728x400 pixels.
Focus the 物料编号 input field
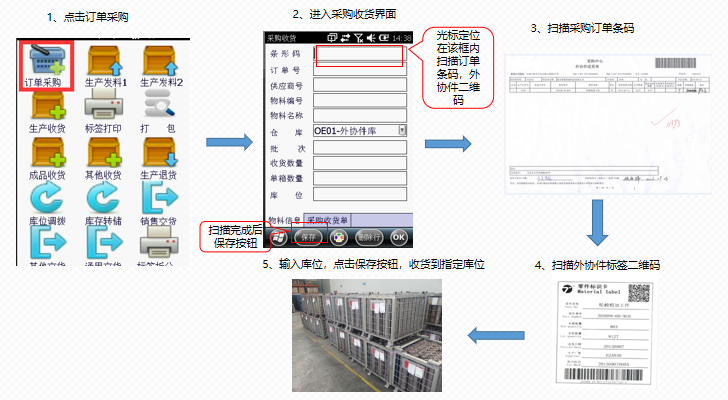point(360,100)
